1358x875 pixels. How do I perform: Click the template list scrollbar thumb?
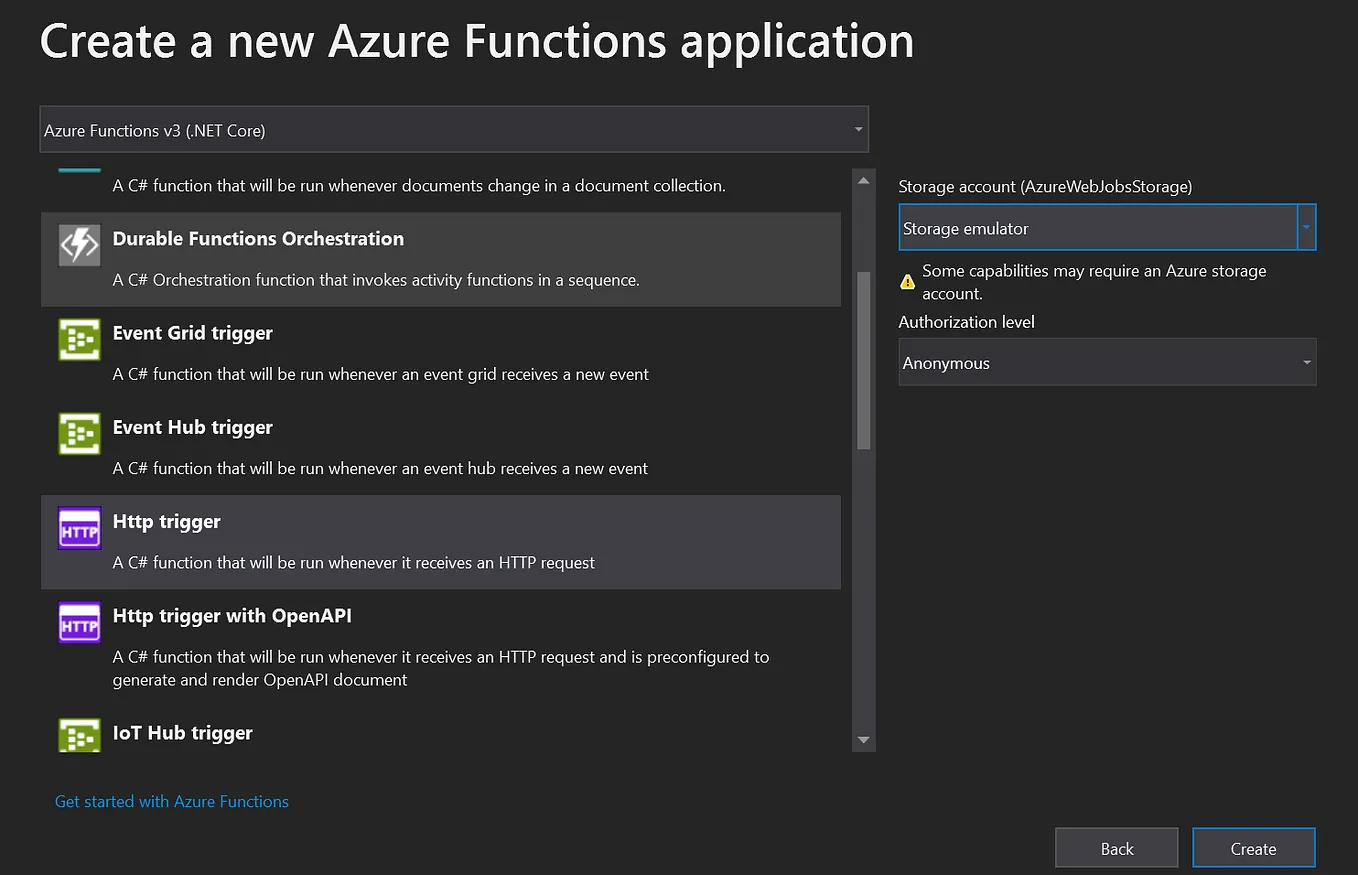862,360
